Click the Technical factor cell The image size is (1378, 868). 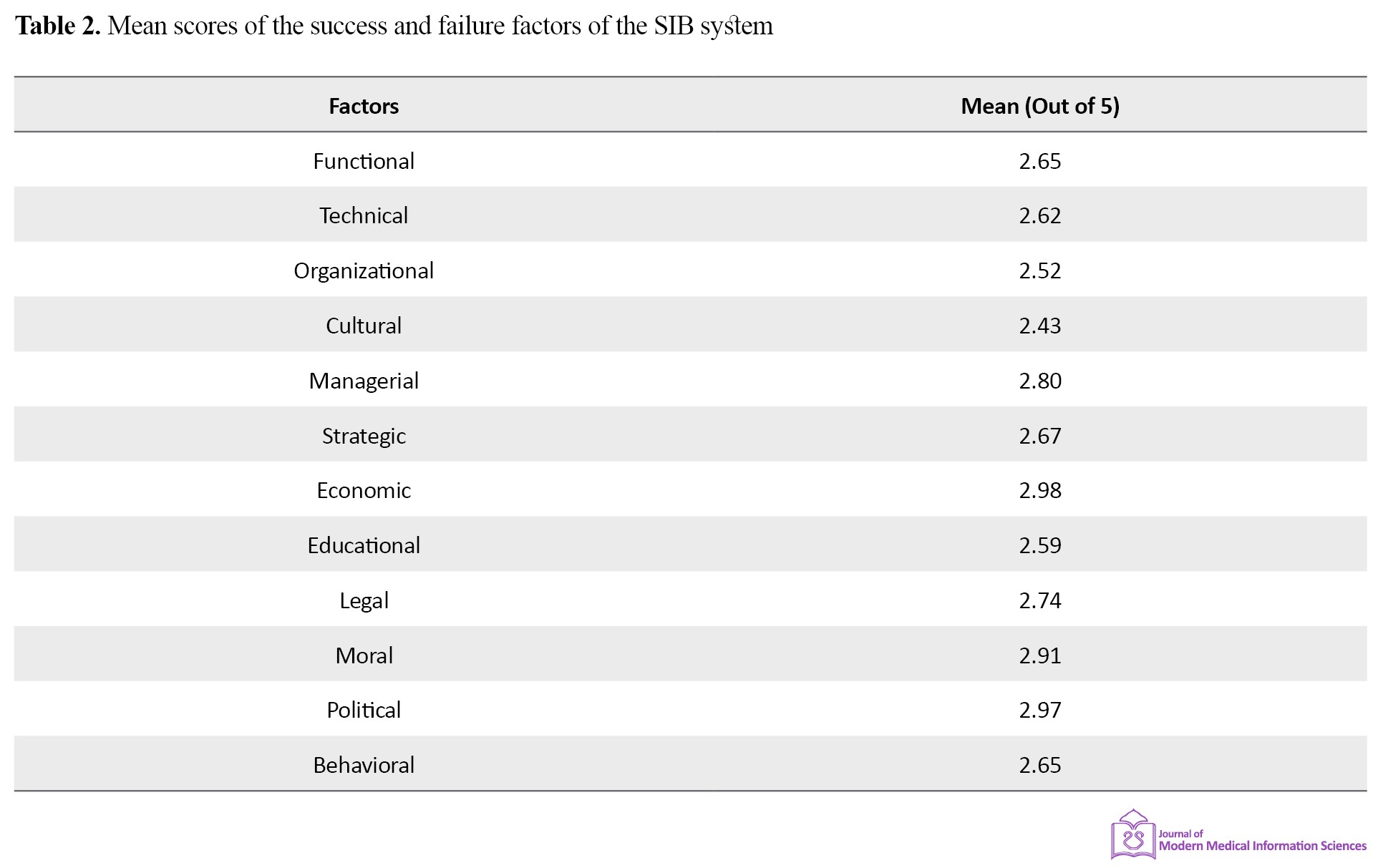364,215
